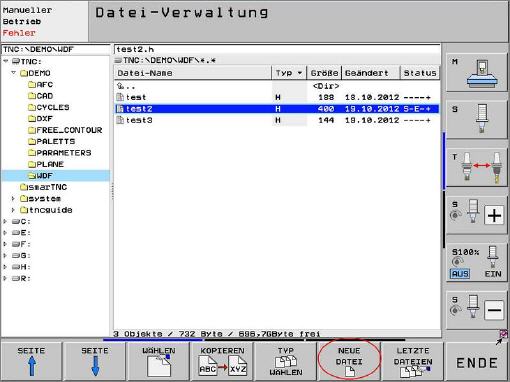Click the TNC:\DEMO\WDF path field
This screenshot has height=382, width=510.
56,49
